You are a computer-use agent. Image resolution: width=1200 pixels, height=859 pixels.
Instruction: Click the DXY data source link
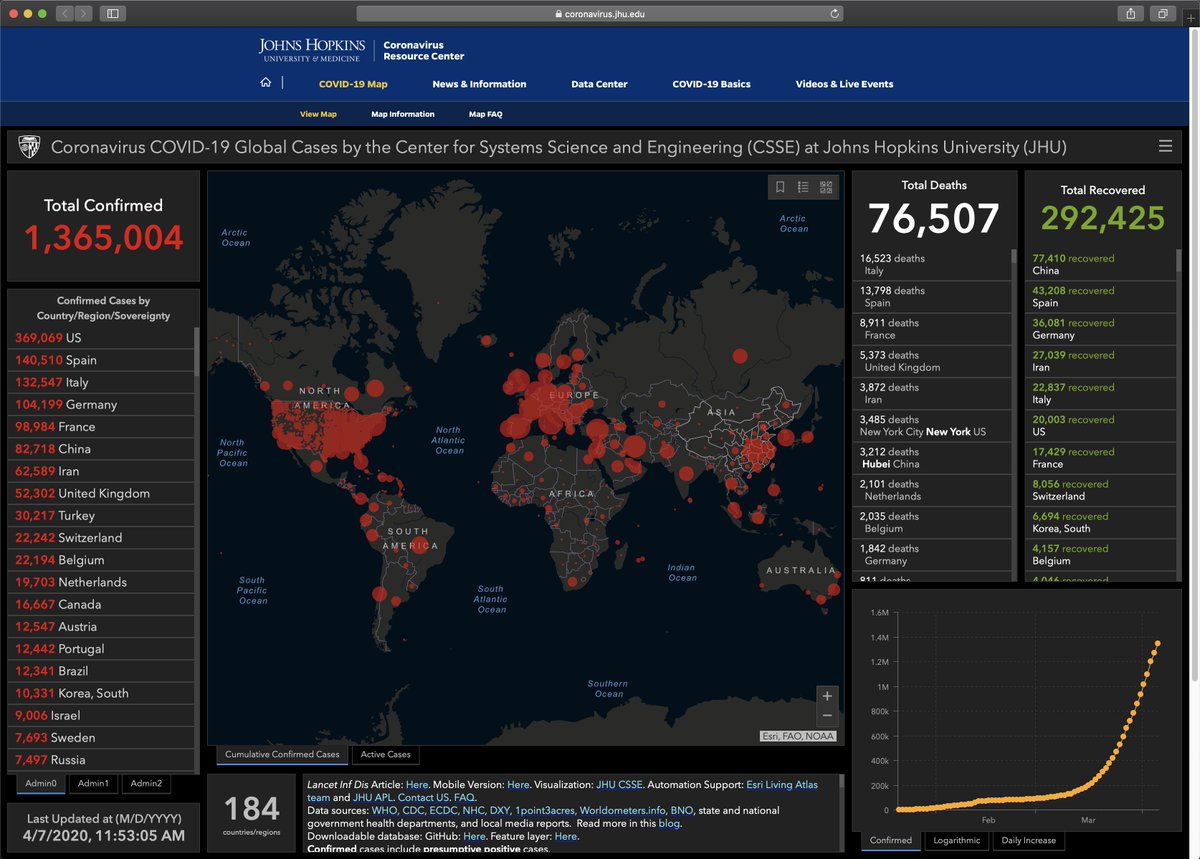[x=498, y=810]
